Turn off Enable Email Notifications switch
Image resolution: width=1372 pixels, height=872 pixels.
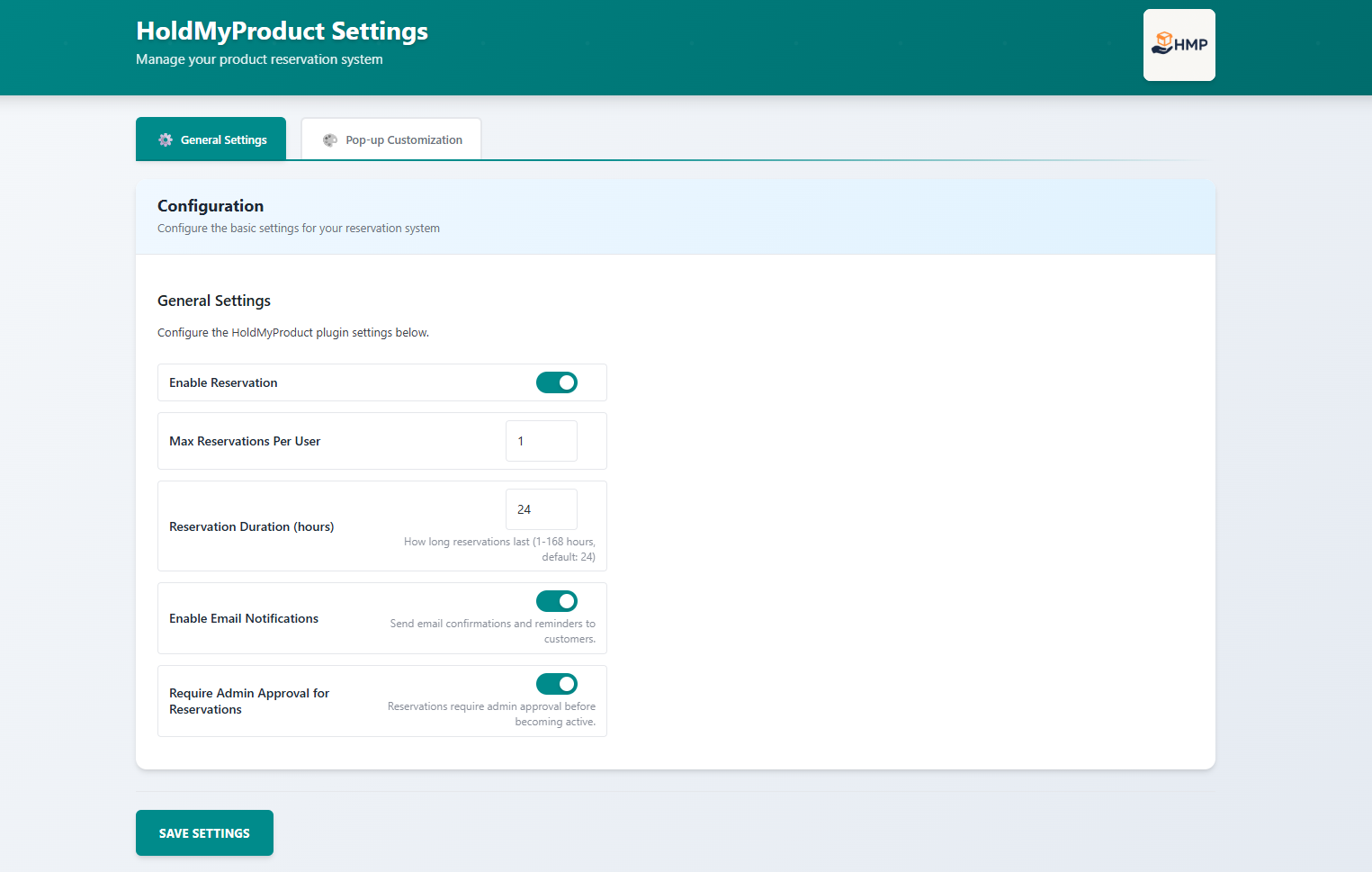click(x=556, y=601)
